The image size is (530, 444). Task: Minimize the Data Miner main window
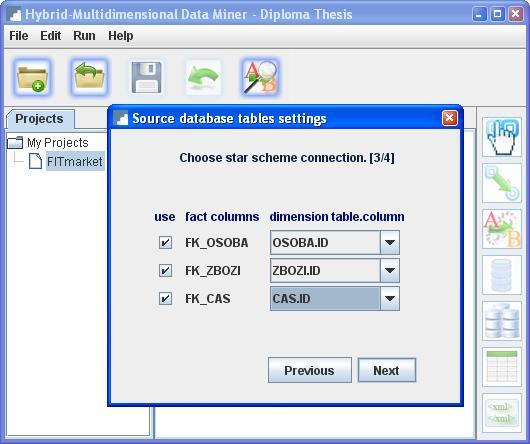(479, 15)
